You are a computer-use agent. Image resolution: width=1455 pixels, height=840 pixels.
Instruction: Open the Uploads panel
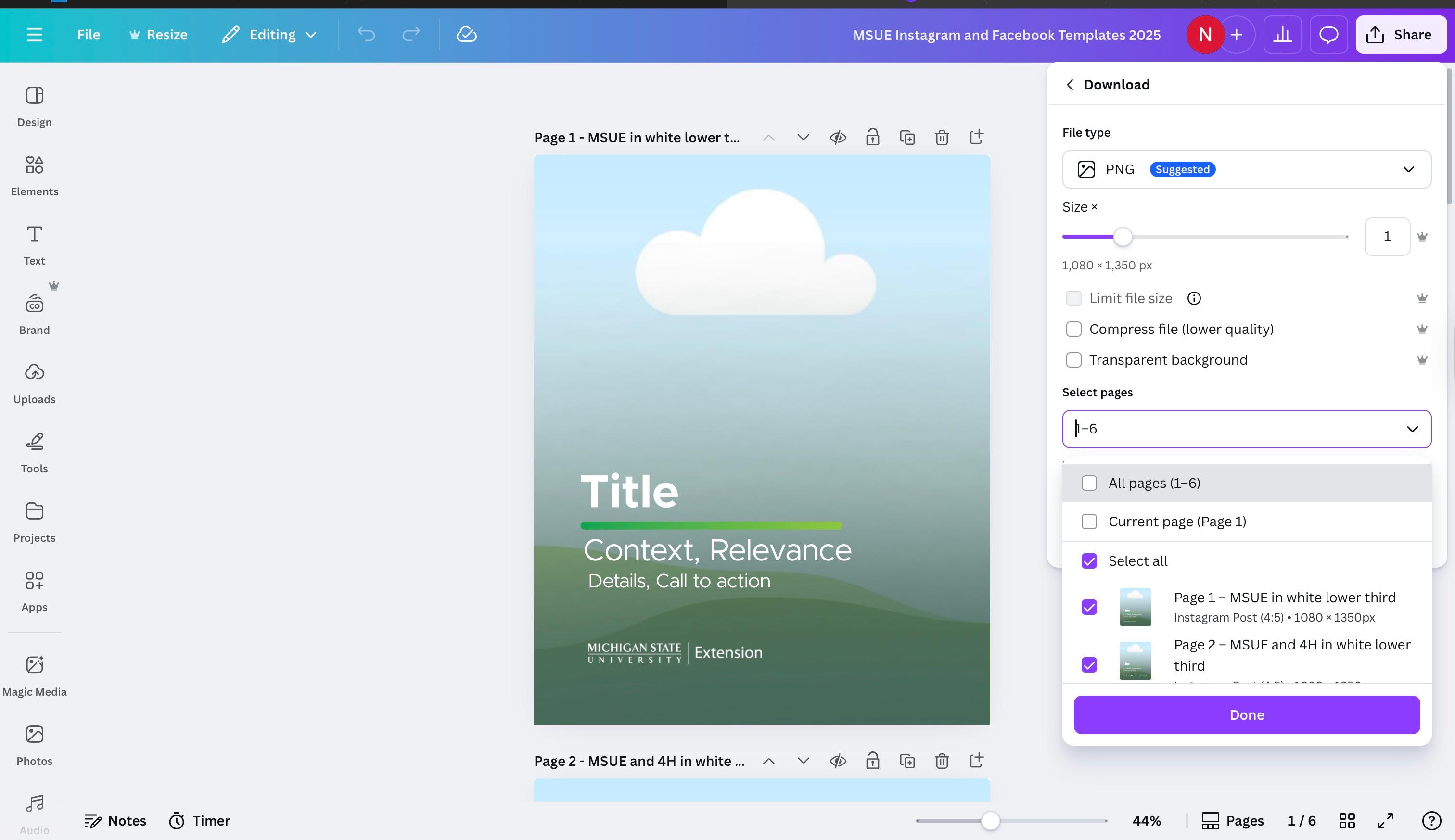point(34,383)
